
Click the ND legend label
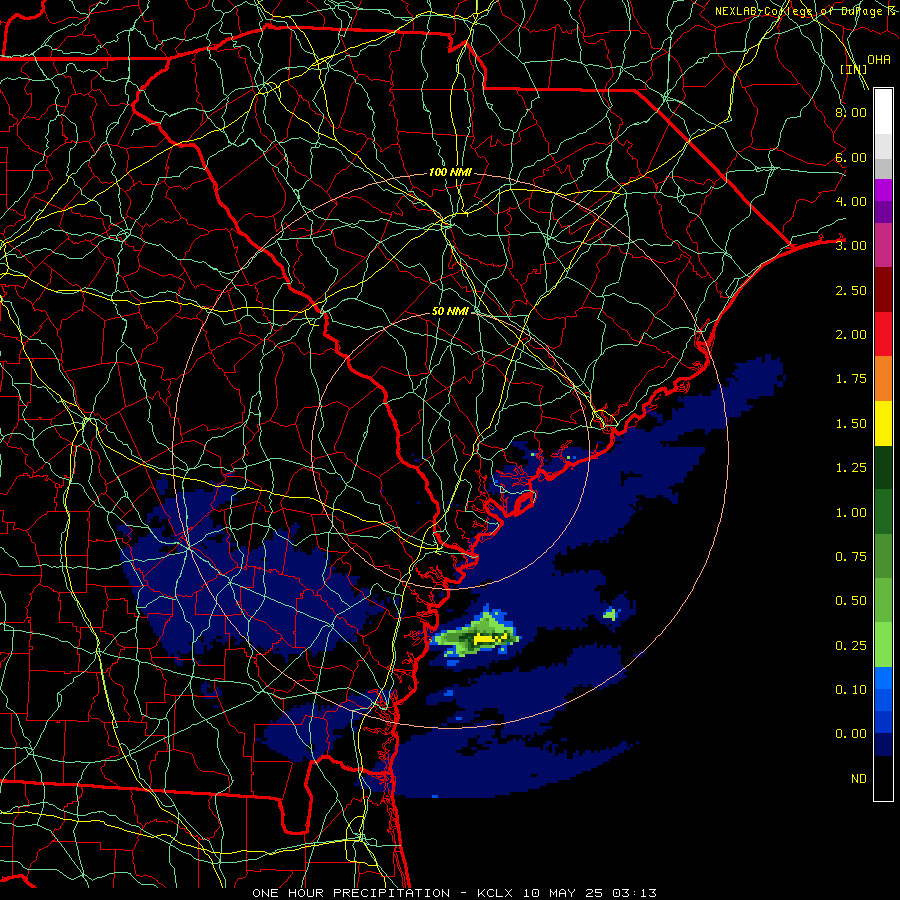[859, 779]
